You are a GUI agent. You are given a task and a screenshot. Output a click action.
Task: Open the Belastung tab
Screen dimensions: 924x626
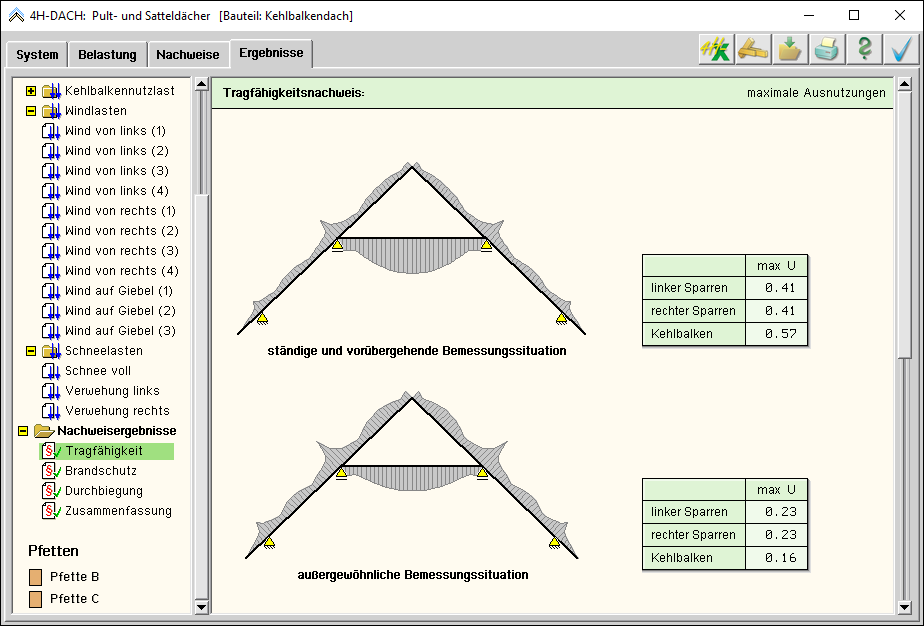coord(108,55)
